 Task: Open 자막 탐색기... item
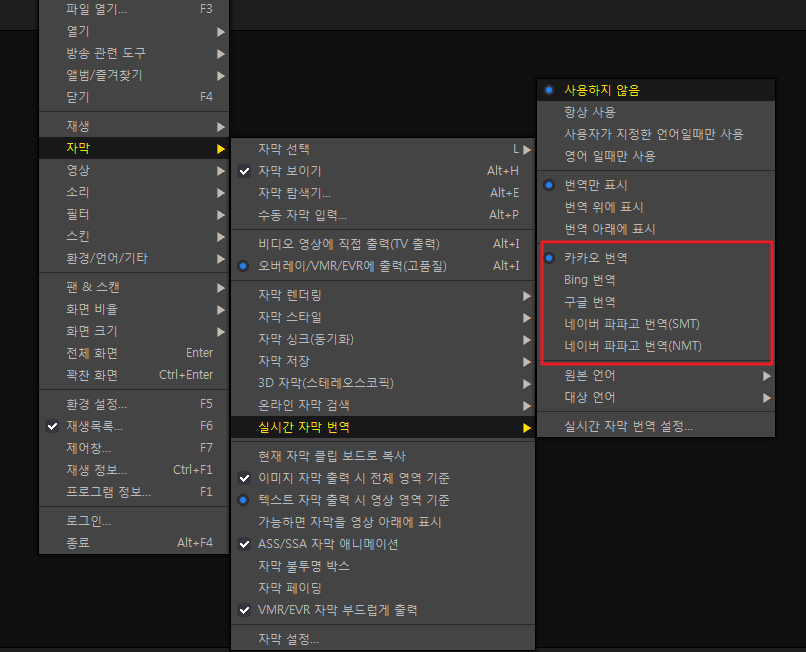[383, 193]
